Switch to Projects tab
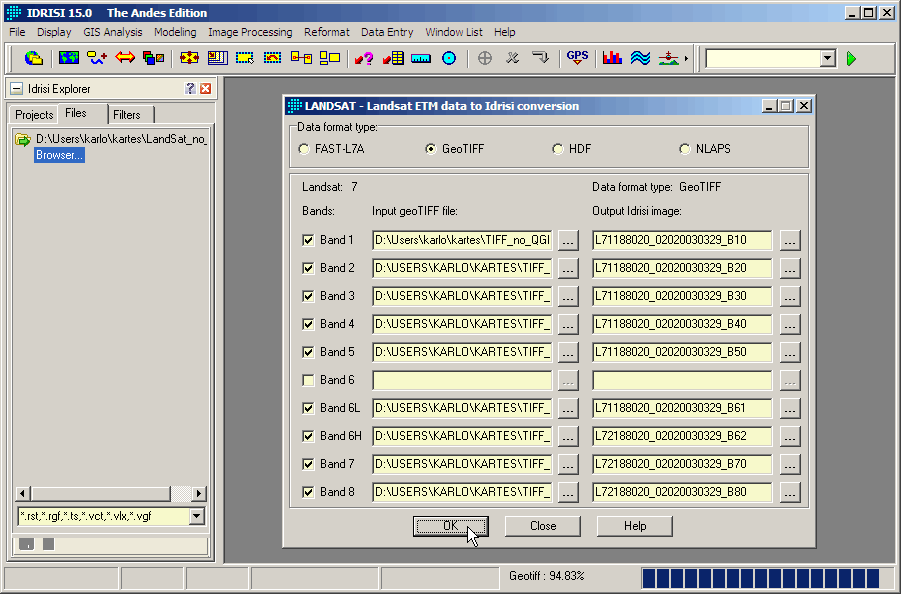The height and width of the screenshot is (594, 901). point(34,115)
